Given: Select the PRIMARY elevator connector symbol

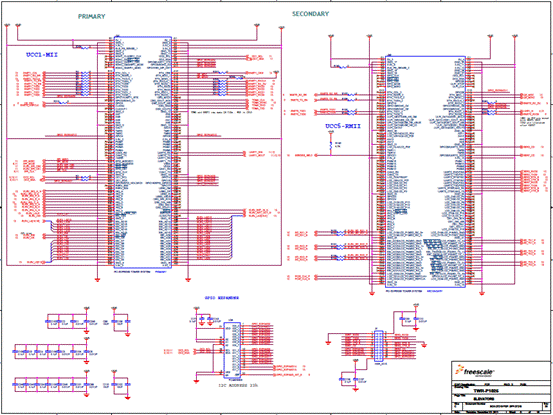Looking at the screenshot, I should 142,152.
